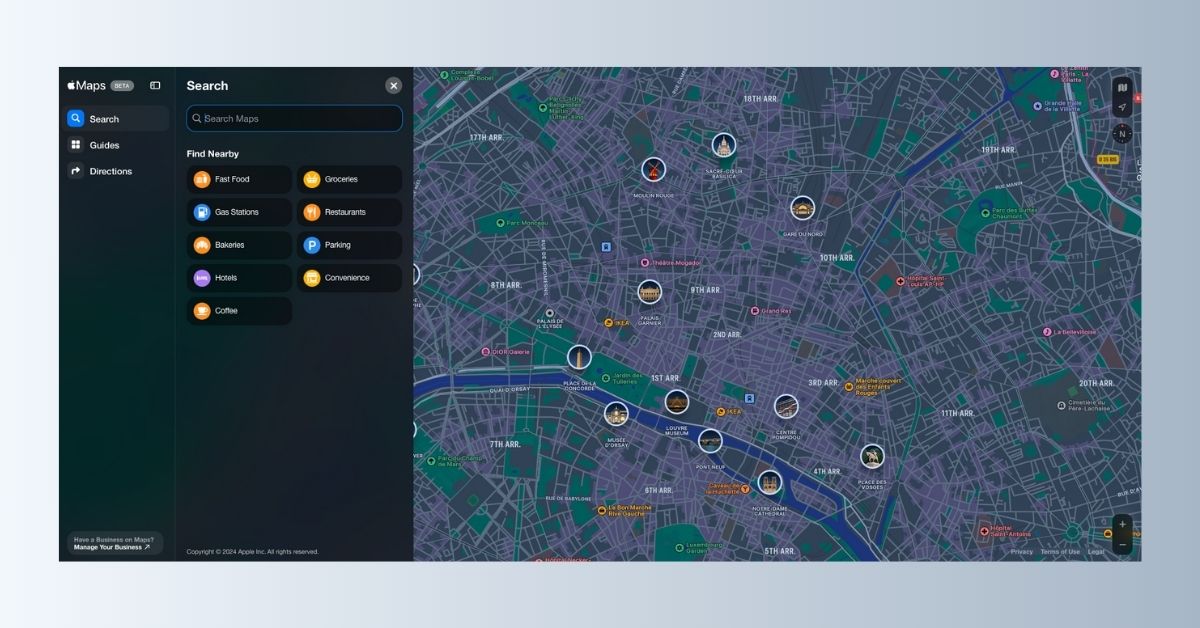The height and width of the screenshot is (628, 1200).
Task: Find nearby Bakeries
Action: point(239,245)
